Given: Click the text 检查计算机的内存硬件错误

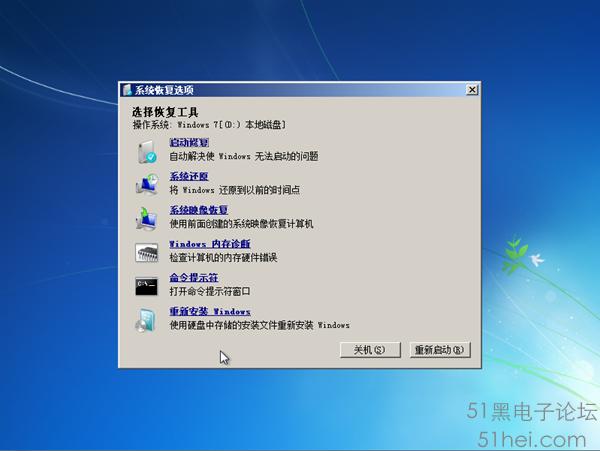Looking at the screenshot, I should 223,257.
